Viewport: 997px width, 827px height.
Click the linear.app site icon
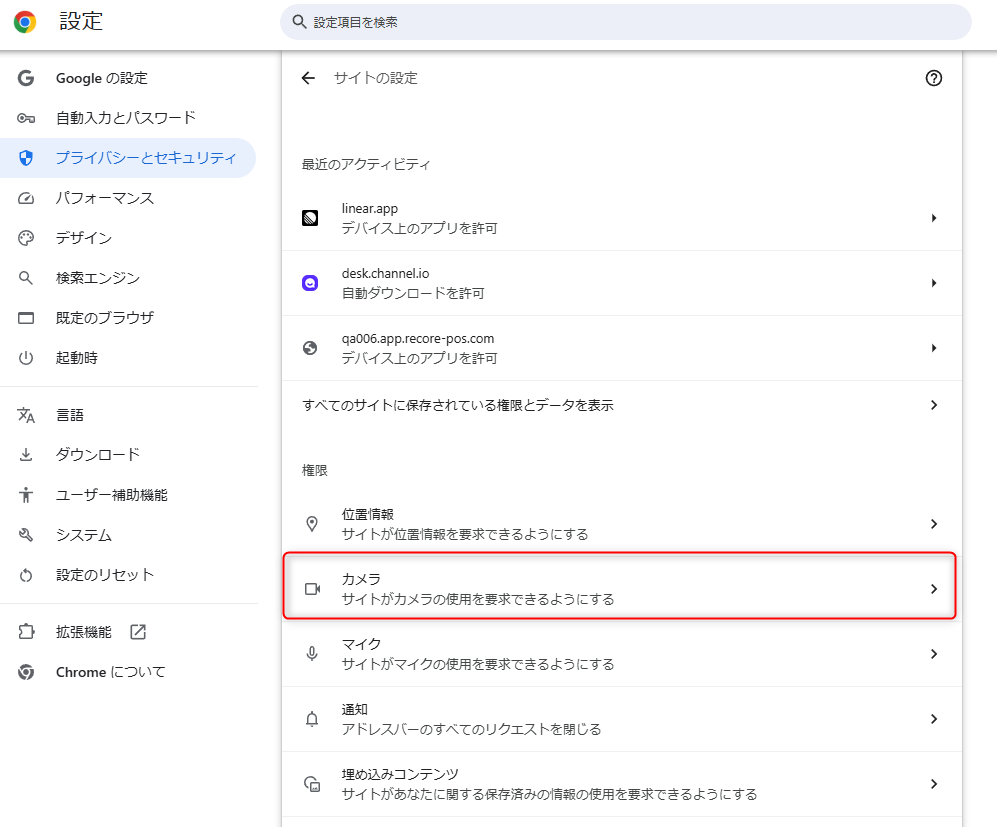point(310,218)
